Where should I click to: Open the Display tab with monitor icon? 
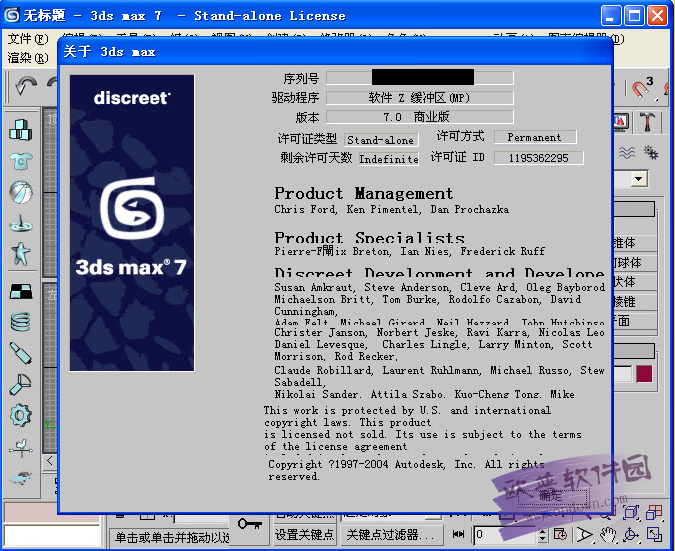click(x=621, y=122)
